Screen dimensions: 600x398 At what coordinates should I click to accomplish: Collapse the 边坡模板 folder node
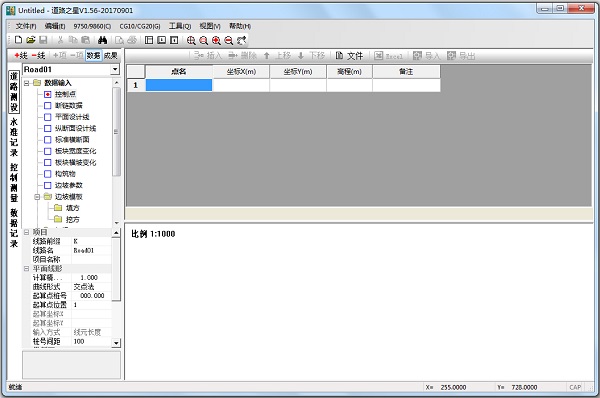[x=38, y=197]
